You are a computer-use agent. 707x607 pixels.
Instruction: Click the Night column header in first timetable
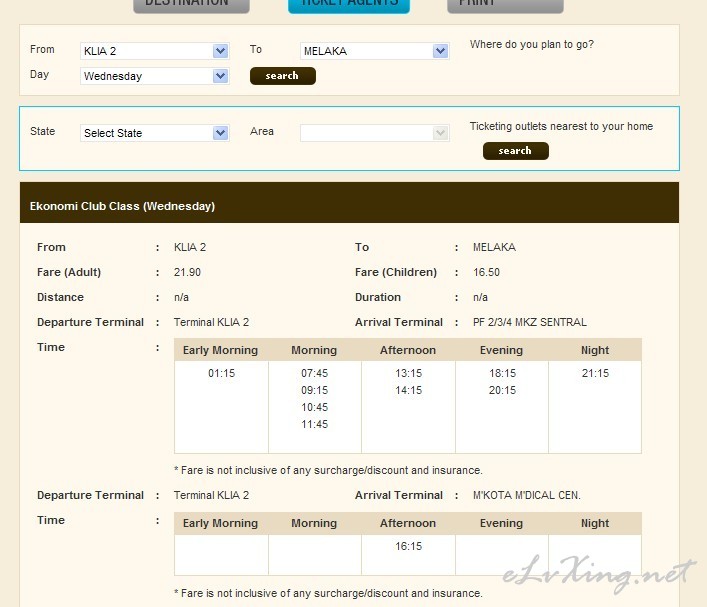coord(595,350)
